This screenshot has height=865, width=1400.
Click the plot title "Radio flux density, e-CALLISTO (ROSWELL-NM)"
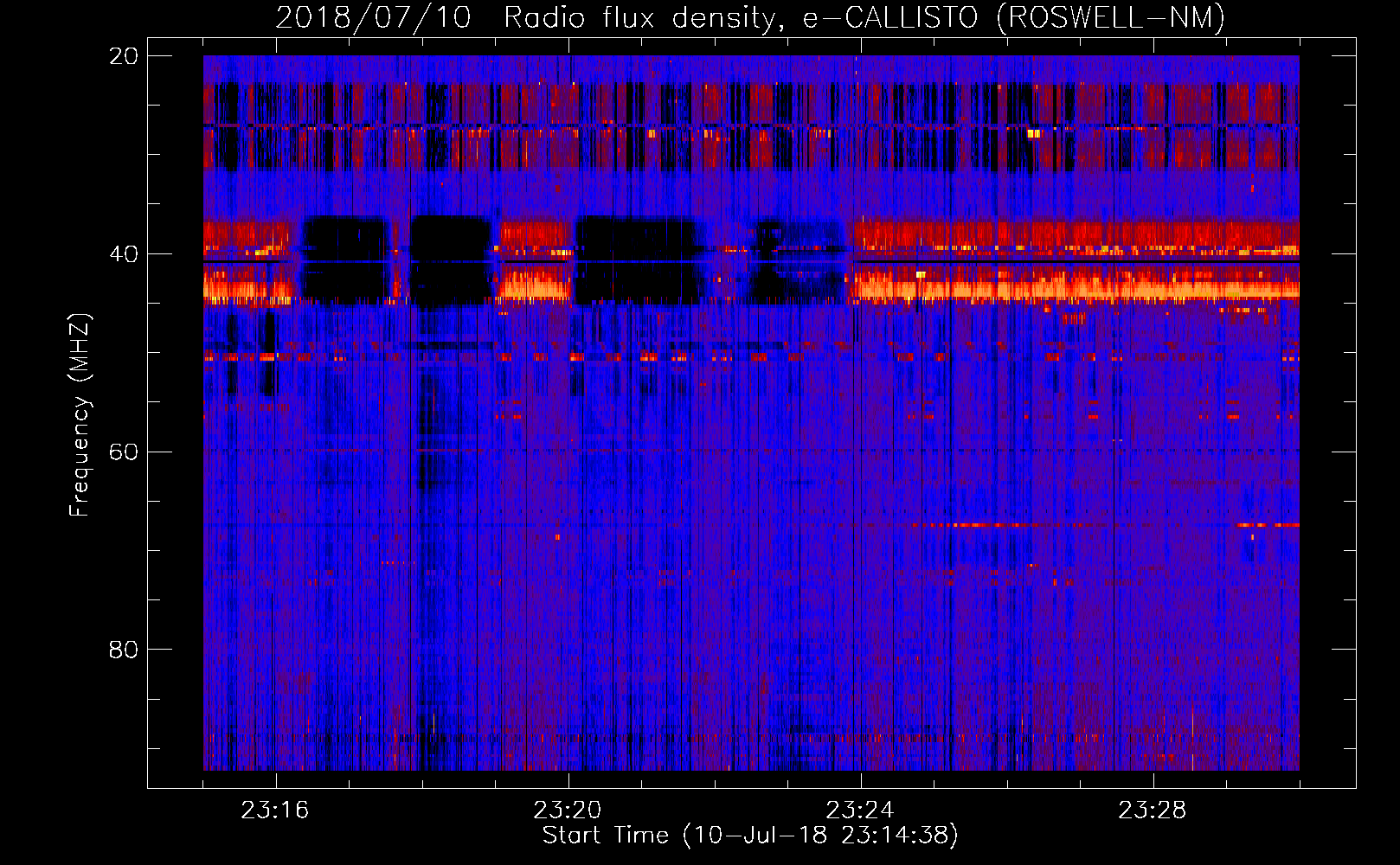pyautogui.click(x=864, y=17)
